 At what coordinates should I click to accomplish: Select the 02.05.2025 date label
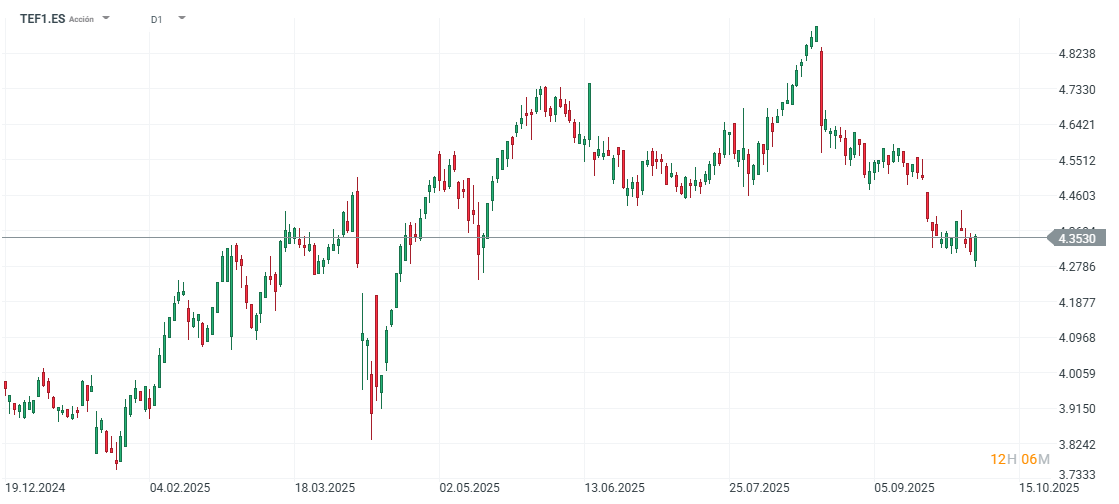tap(470, 488)
